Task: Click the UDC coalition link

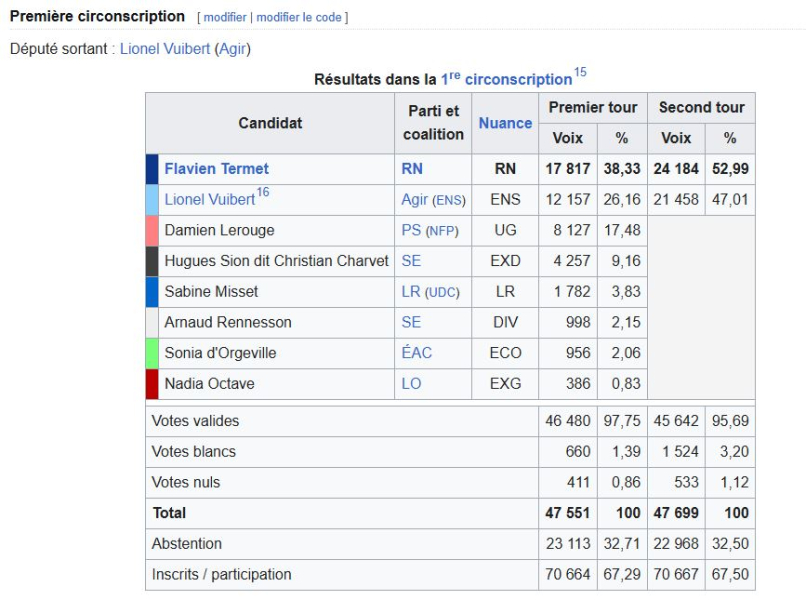Action: click(442, 293)
